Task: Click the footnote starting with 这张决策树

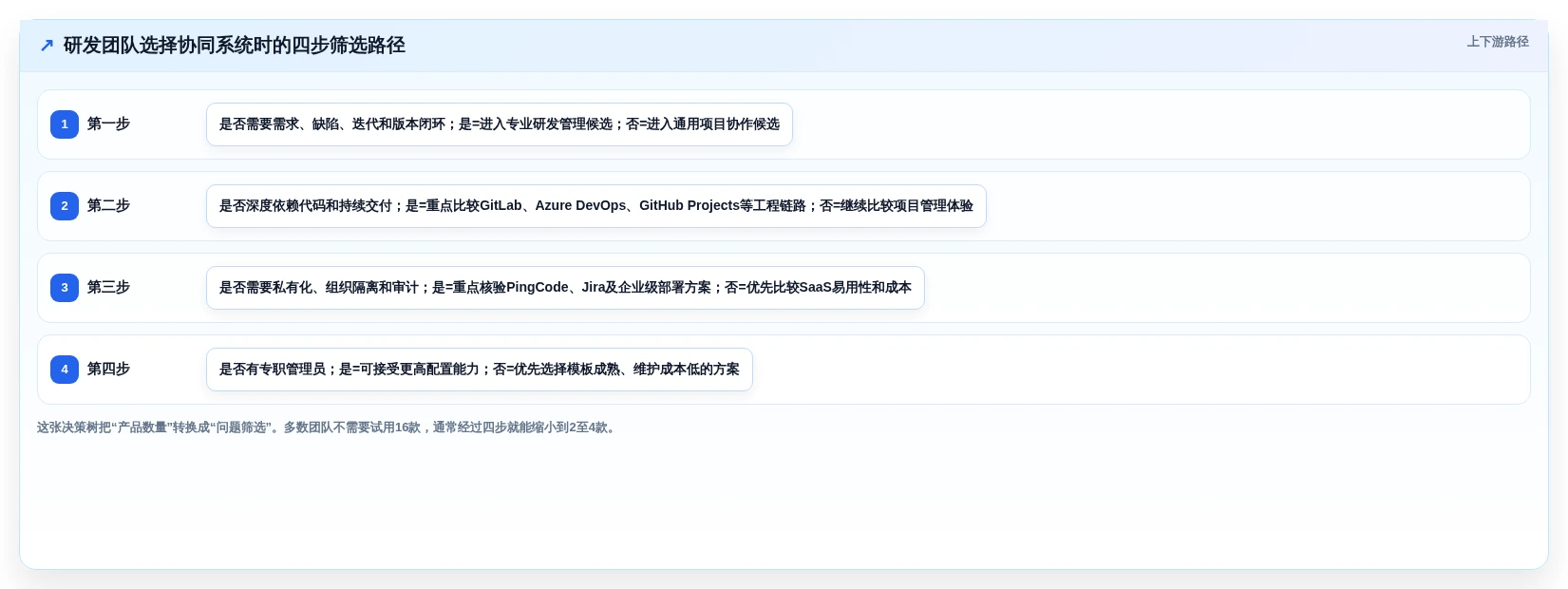Action: 329,427
